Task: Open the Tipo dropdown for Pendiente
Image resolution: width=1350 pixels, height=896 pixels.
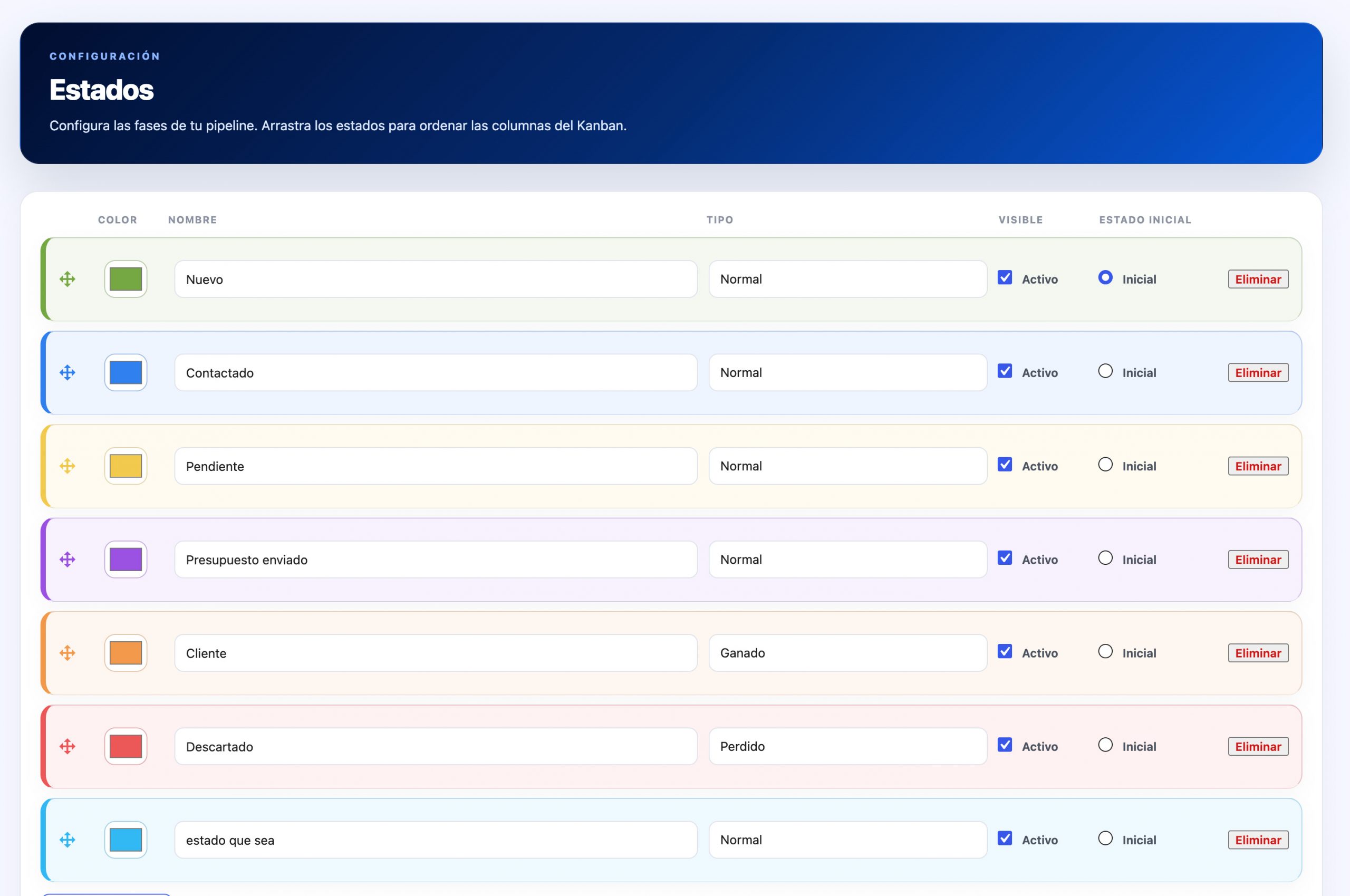Action: [848, 466]
